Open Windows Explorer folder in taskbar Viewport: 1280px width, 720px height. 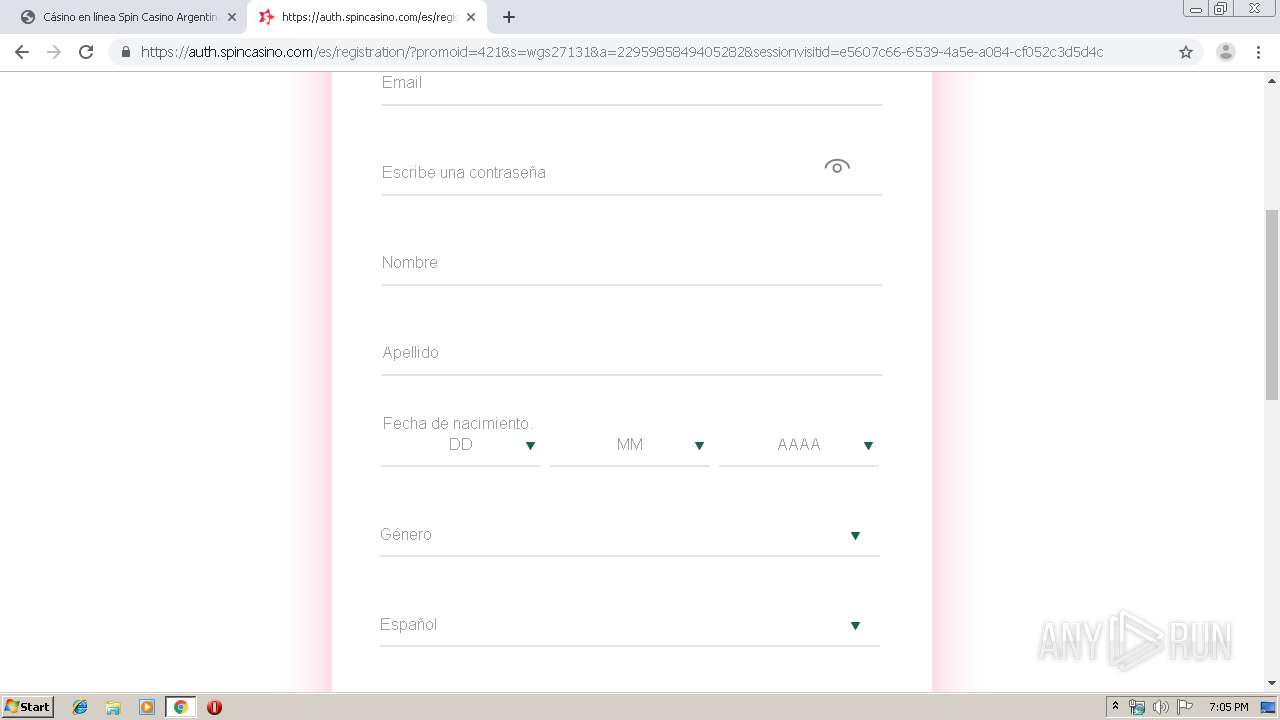113,707
